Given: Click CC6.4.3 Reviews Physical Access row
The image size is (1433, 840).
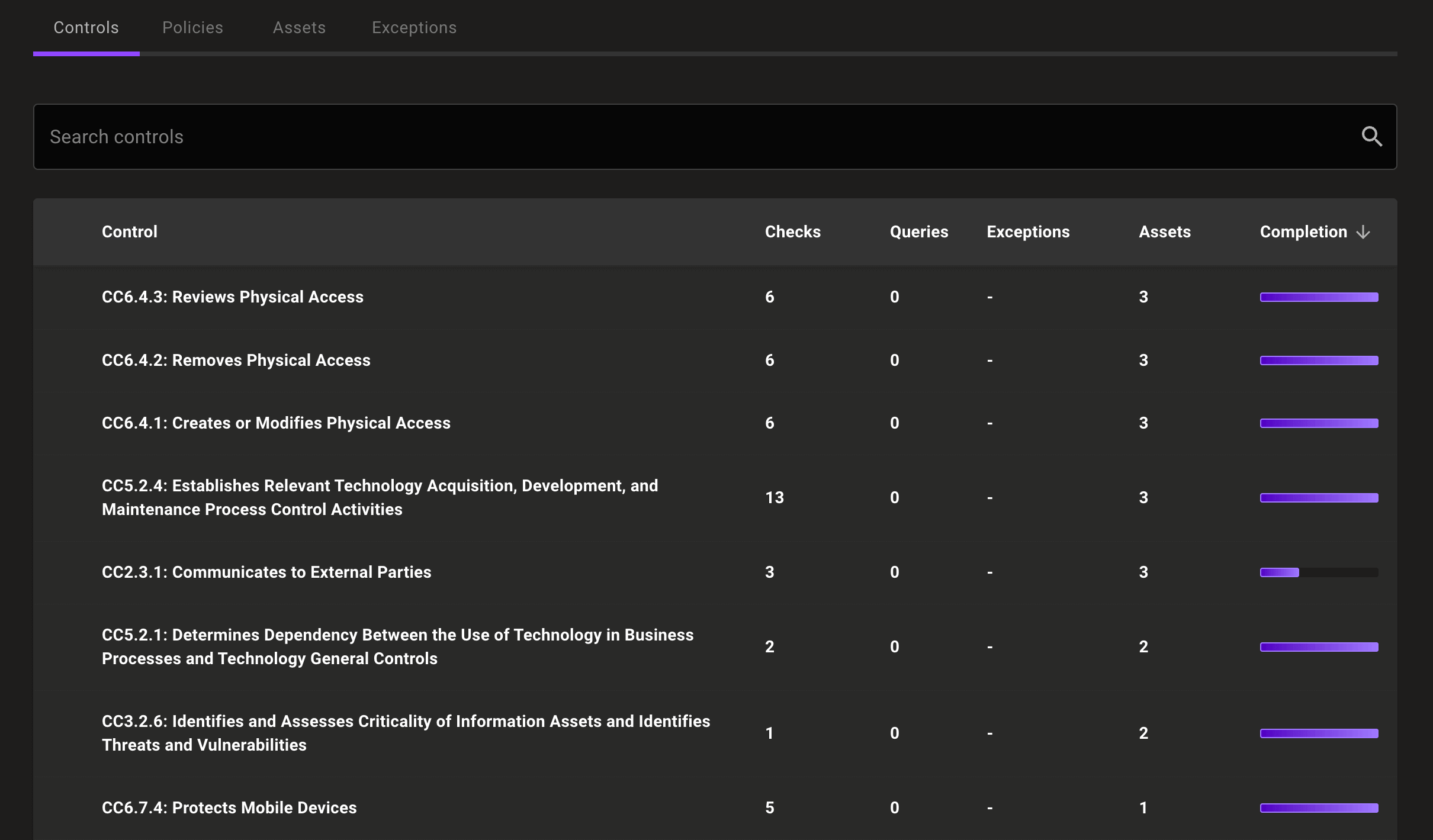Looking at the screenshot, I should click(x=715, y=296).
